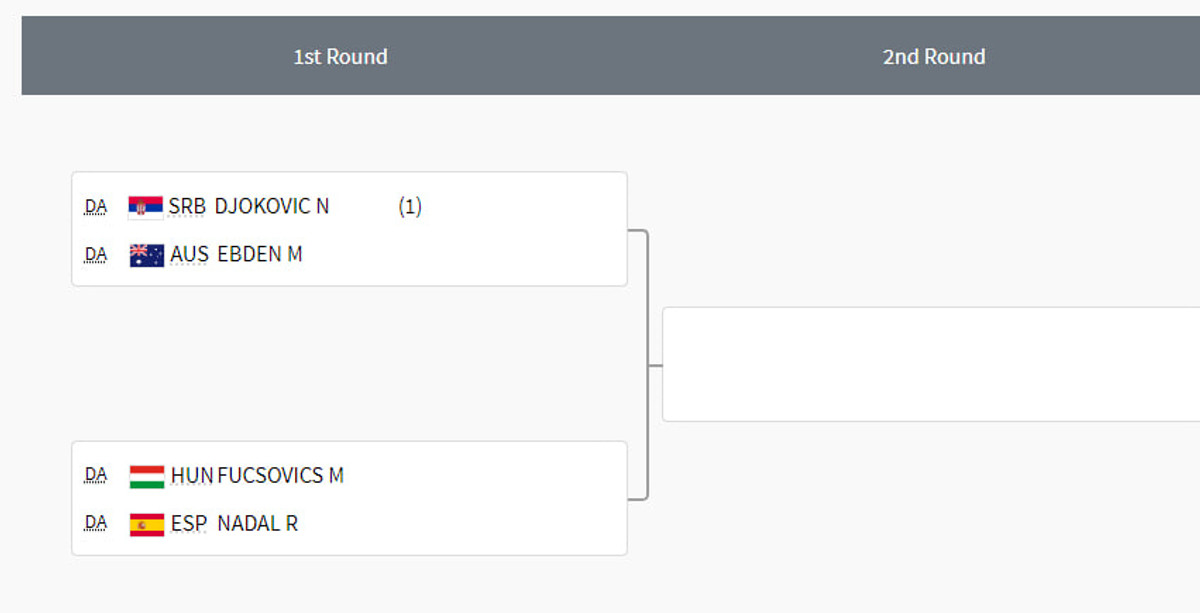Click the AUS country code
Image resolution: width=1200 pixels, height=613 pixels.
click(189, 255)
